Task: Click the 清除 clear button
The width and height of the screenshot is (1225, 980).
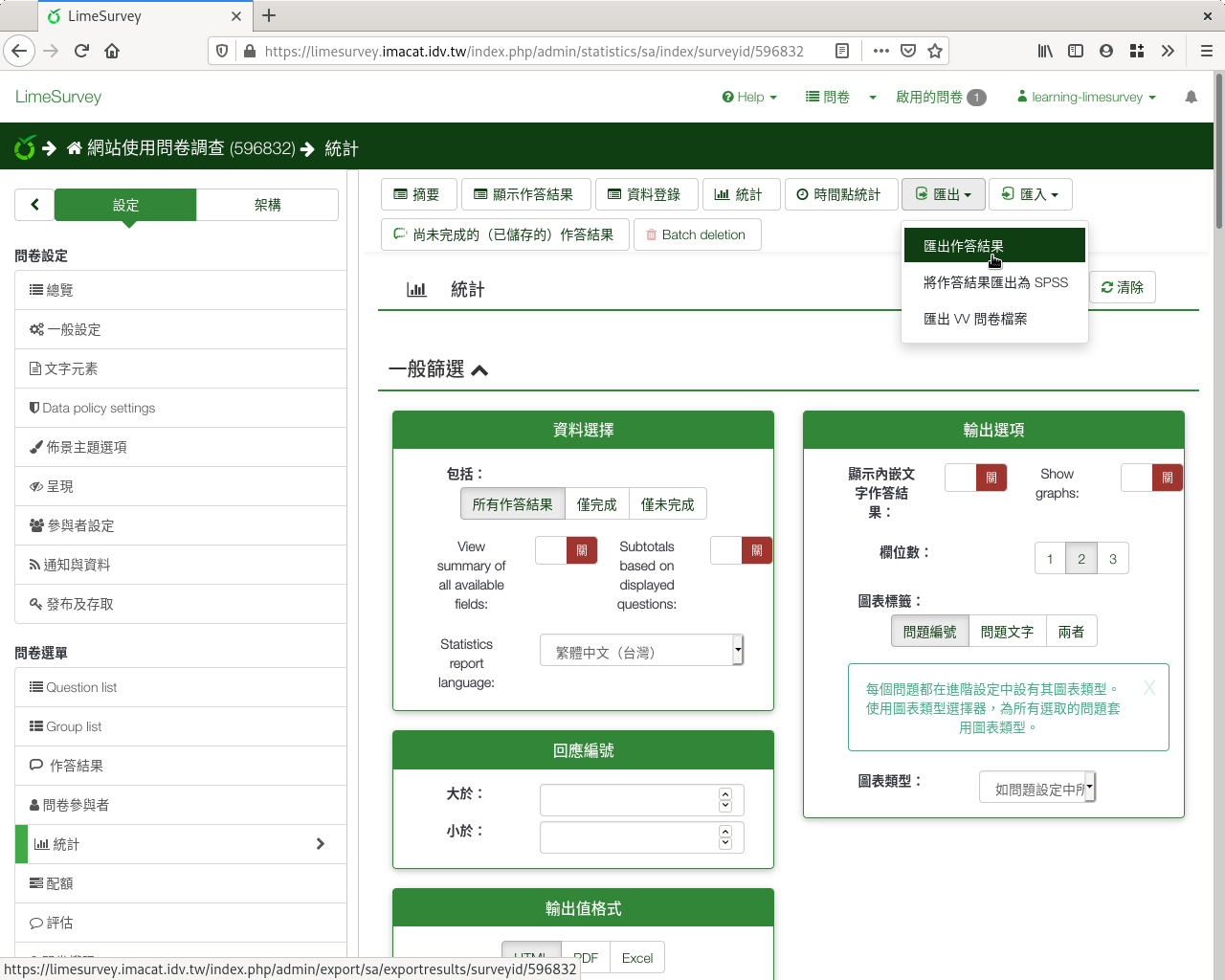Action: [x=1123, y=287]
